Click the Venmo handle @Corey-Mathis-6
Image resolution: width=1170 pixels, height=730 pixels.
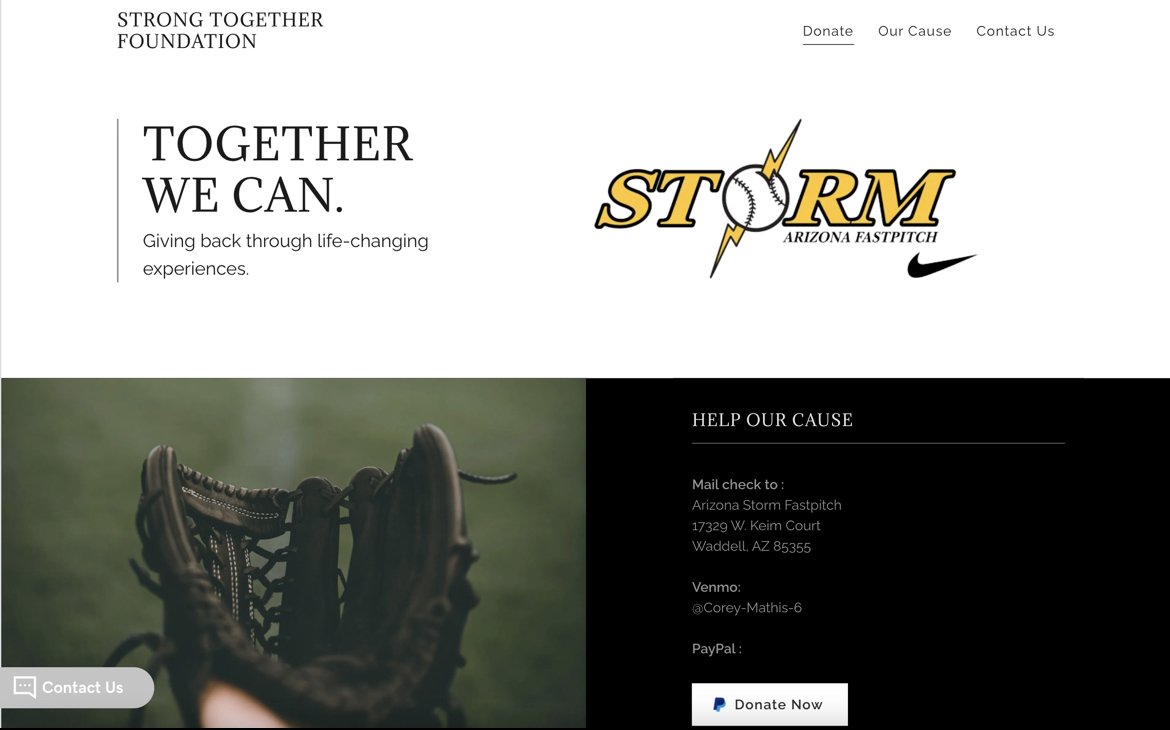coord(747,608)
